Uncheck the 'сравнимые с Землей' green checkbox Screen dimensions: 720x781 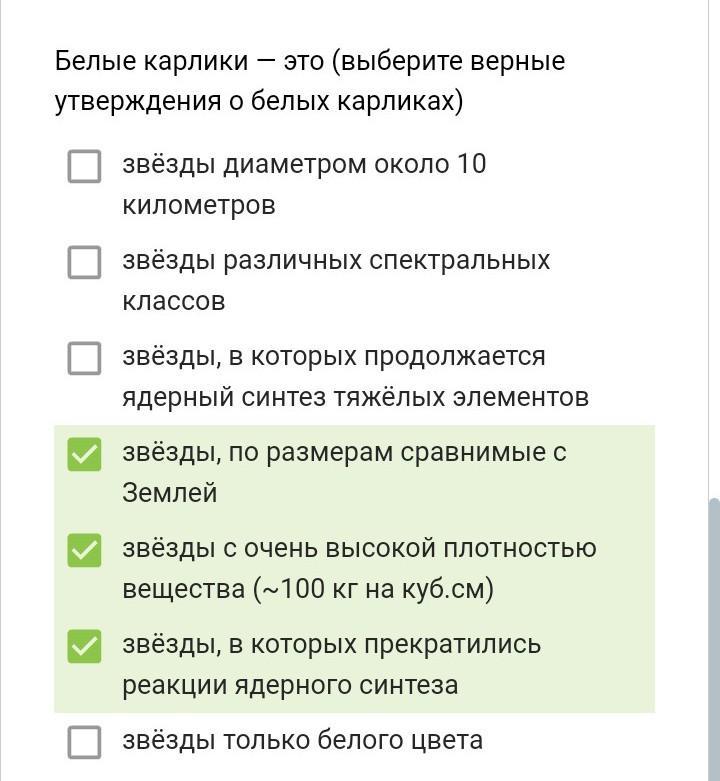85,455
